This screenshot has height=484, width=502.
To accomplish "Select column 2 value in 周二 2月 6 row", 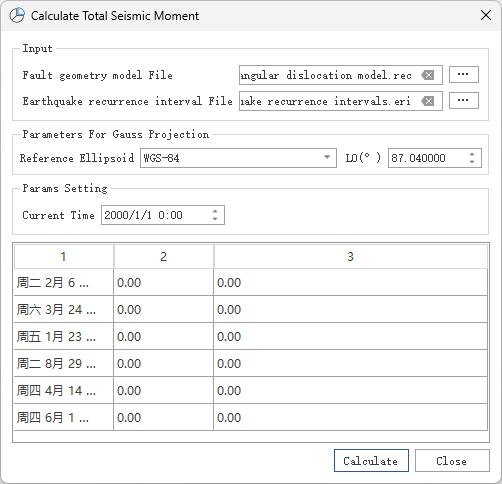I will pyautogui.click(x=163, y=283).
